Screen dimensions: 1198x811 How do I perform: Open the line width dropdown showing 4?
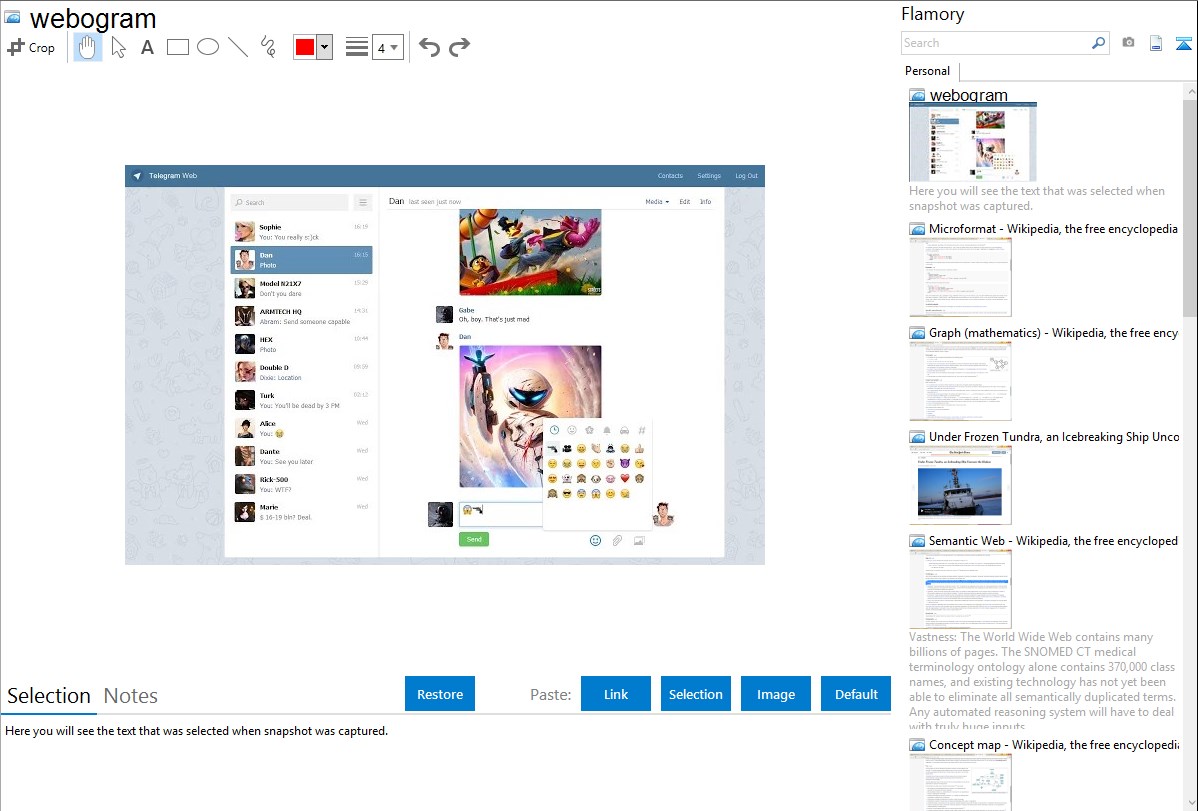click(x=387, y=48)
